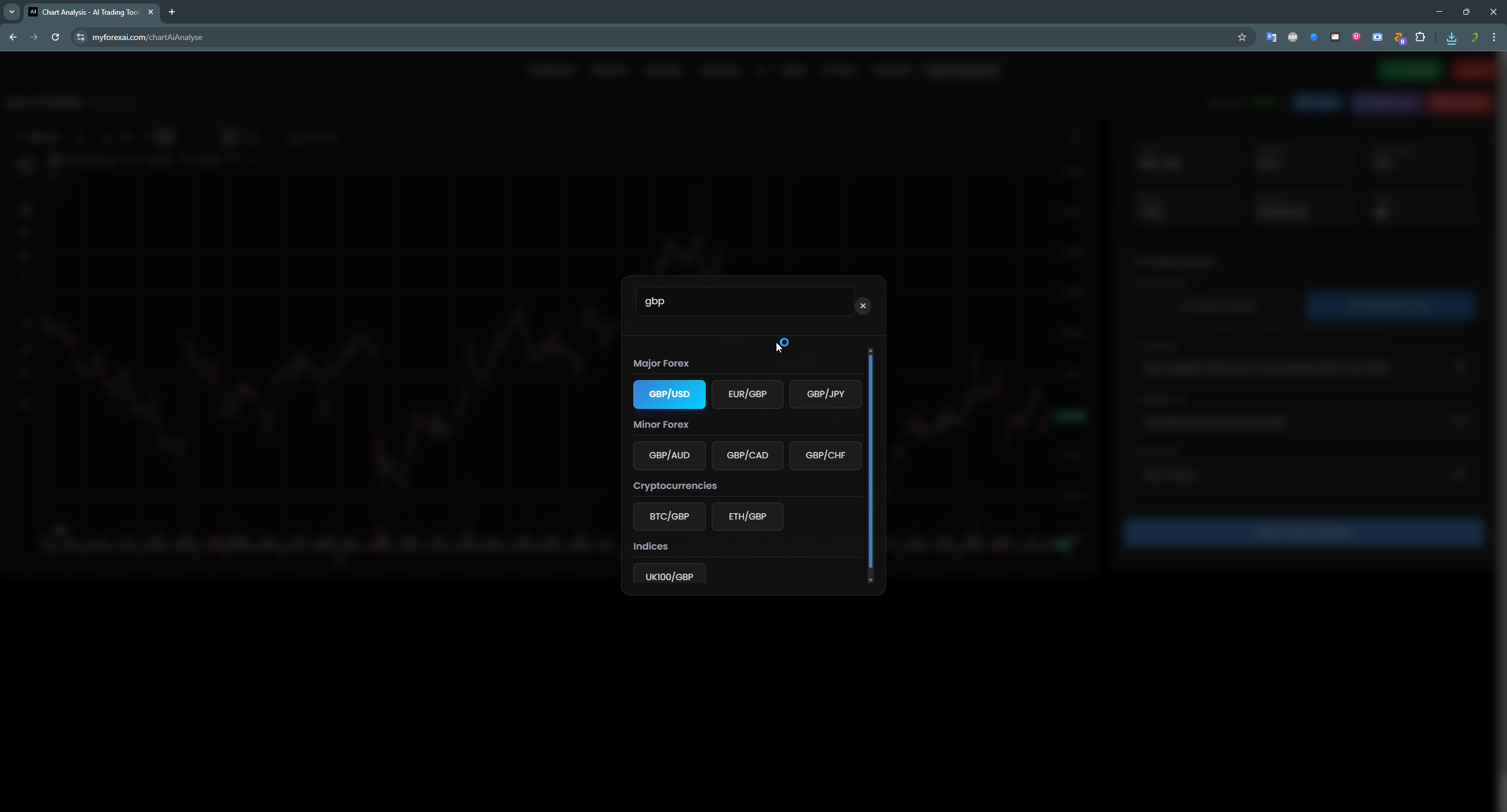
Task: Select the GBP/AUD minor pair
Action: tap(669, 455)
